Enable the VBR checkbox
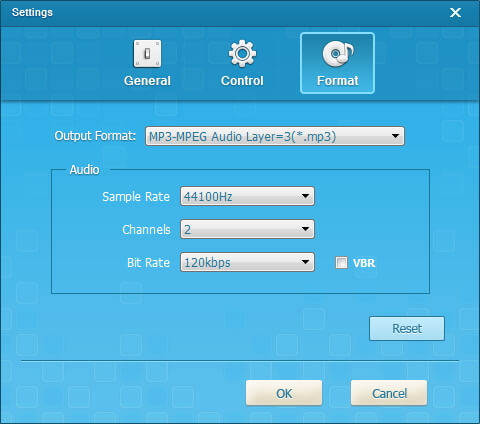Screen dimensions: 480x424 [341, 263]
